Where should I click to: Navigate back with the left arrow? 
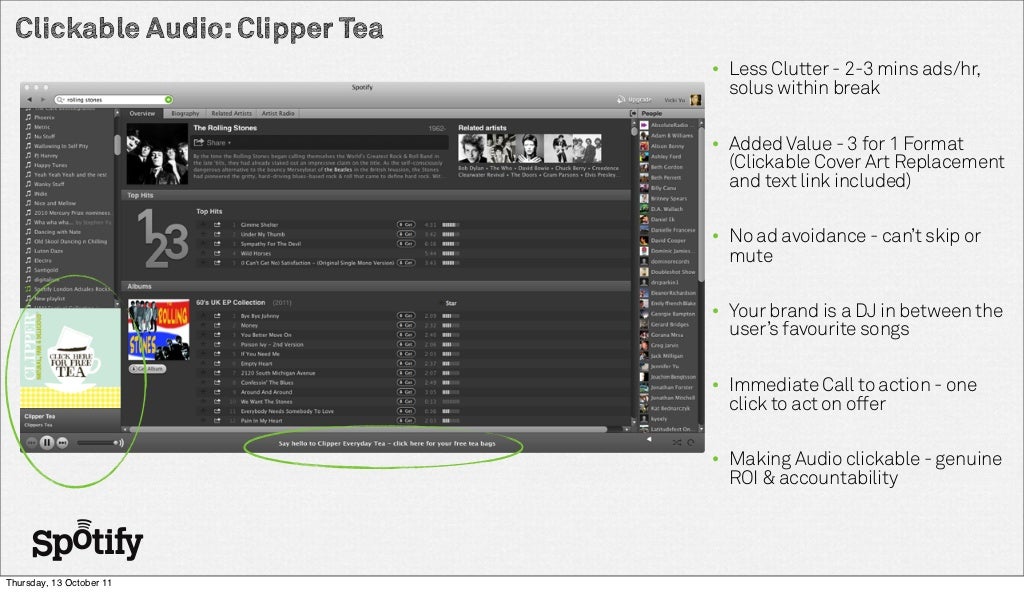coord(29,99)
